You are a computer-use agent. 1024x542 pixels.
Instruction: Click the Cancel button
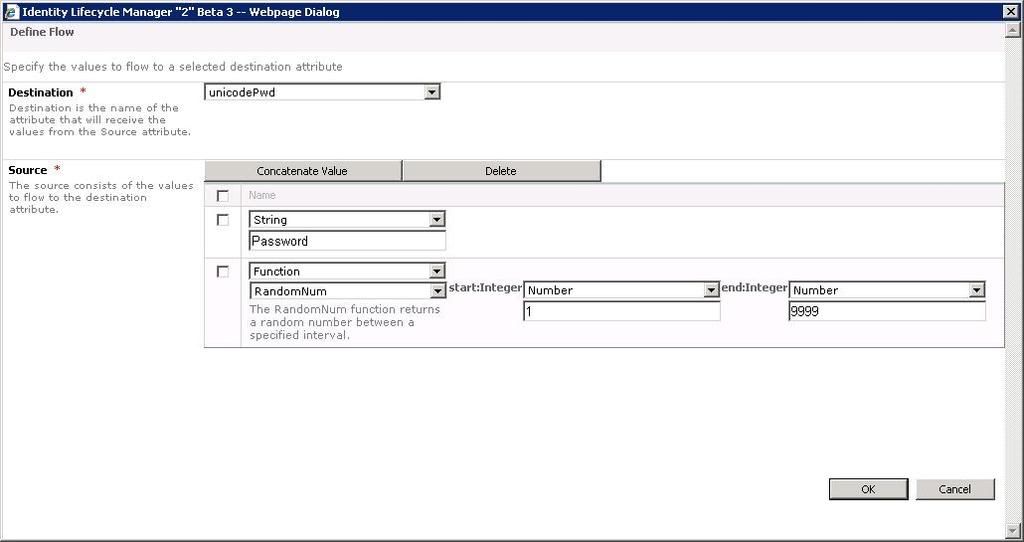[x=955, y=489]
